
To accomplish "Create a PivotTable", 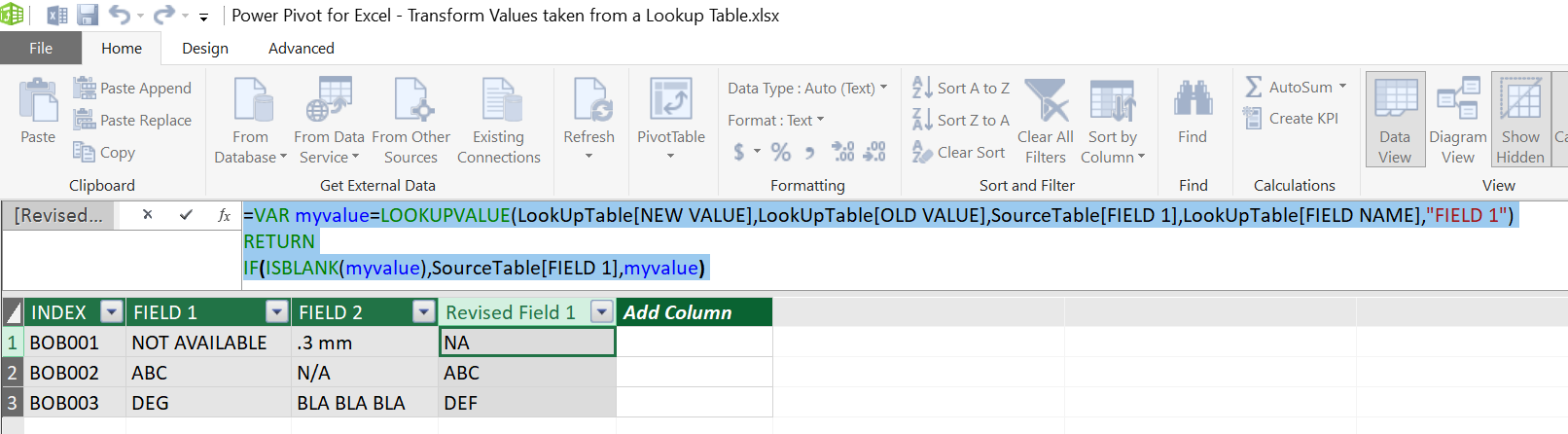I will [671, 119].
